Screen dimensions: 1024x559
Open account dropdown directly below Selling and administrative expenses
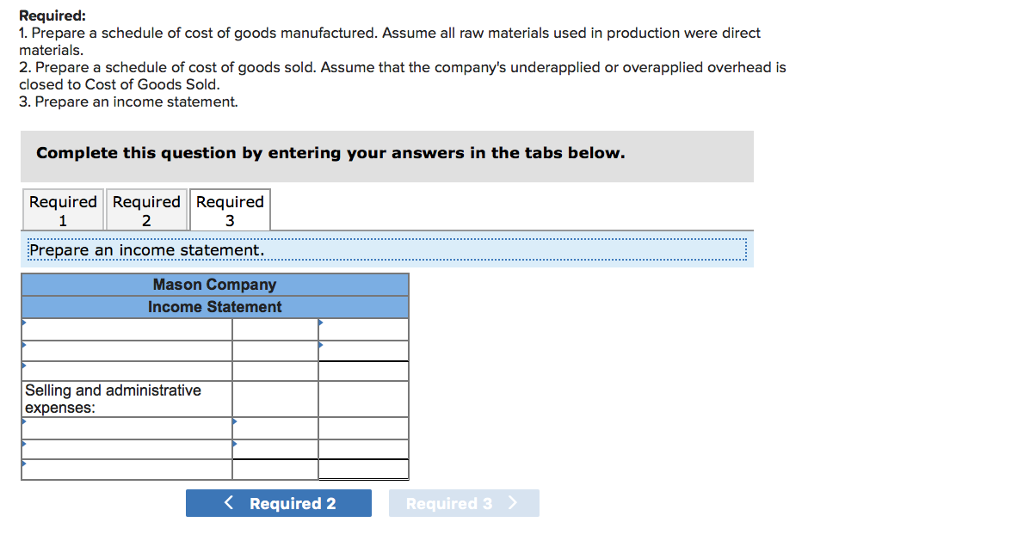(127, 428)
